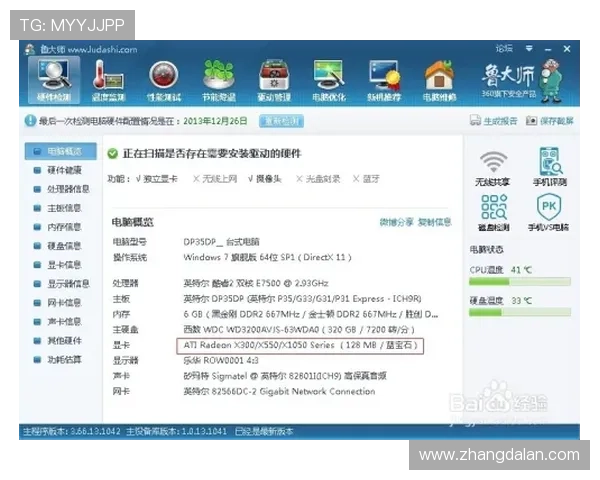Open the 电脑优化 monitor icon
The image size is (600, 480).
click(329, 80)
